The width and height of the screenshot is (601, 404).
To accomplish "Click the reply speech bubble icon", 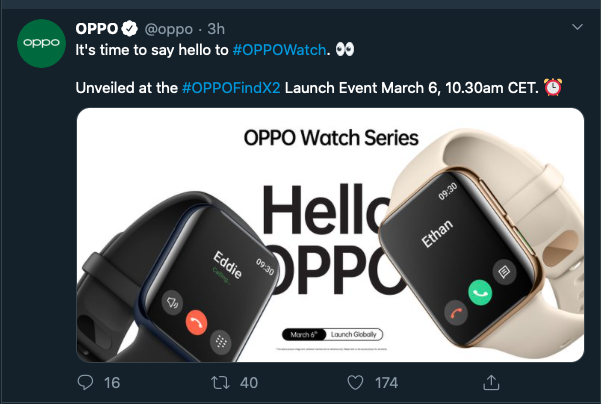I will (86, 382).
